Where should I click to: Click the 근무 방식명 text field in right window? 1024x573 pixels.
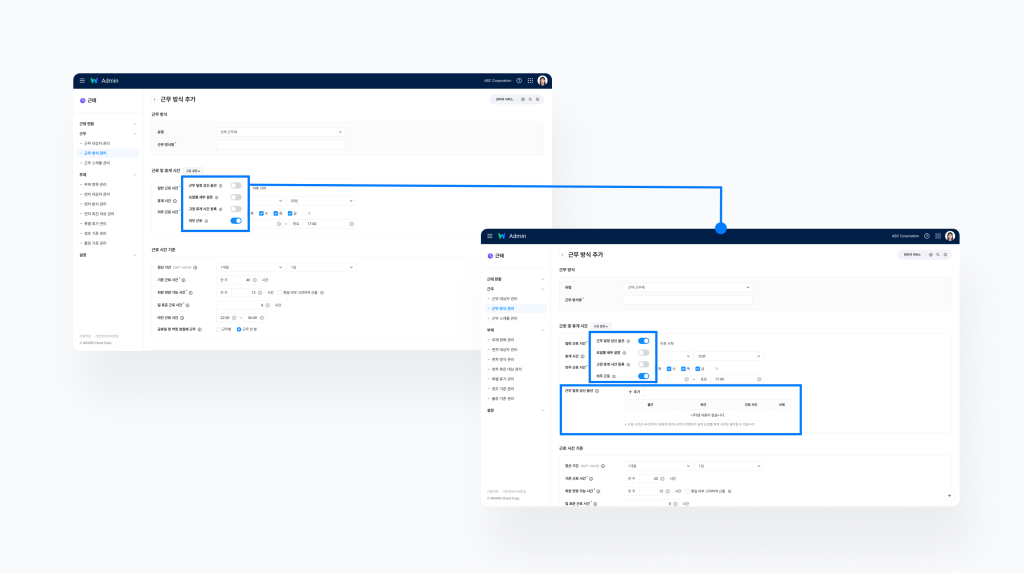coord(685,299)
